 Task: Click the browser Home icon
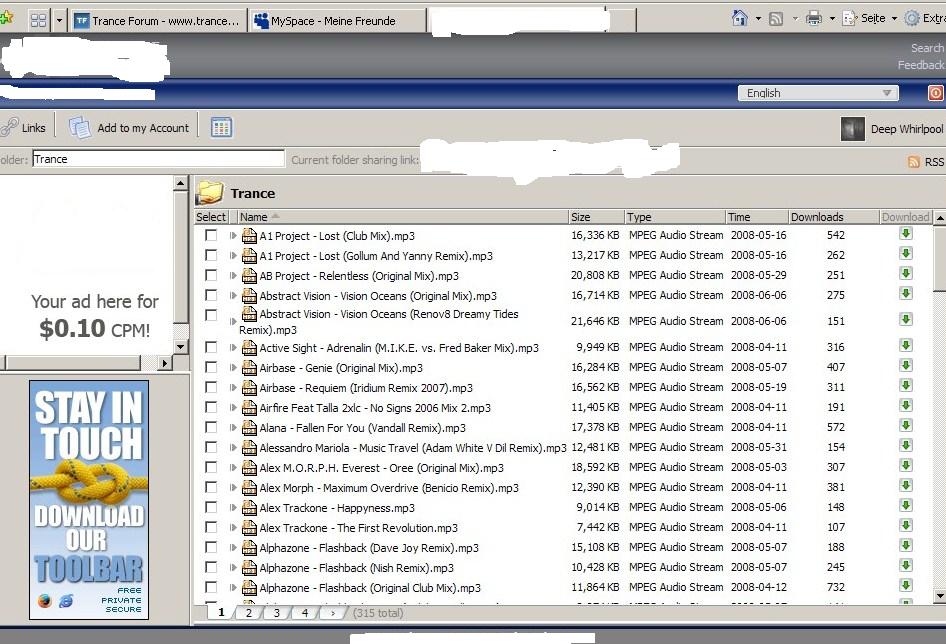coord(740,18)
